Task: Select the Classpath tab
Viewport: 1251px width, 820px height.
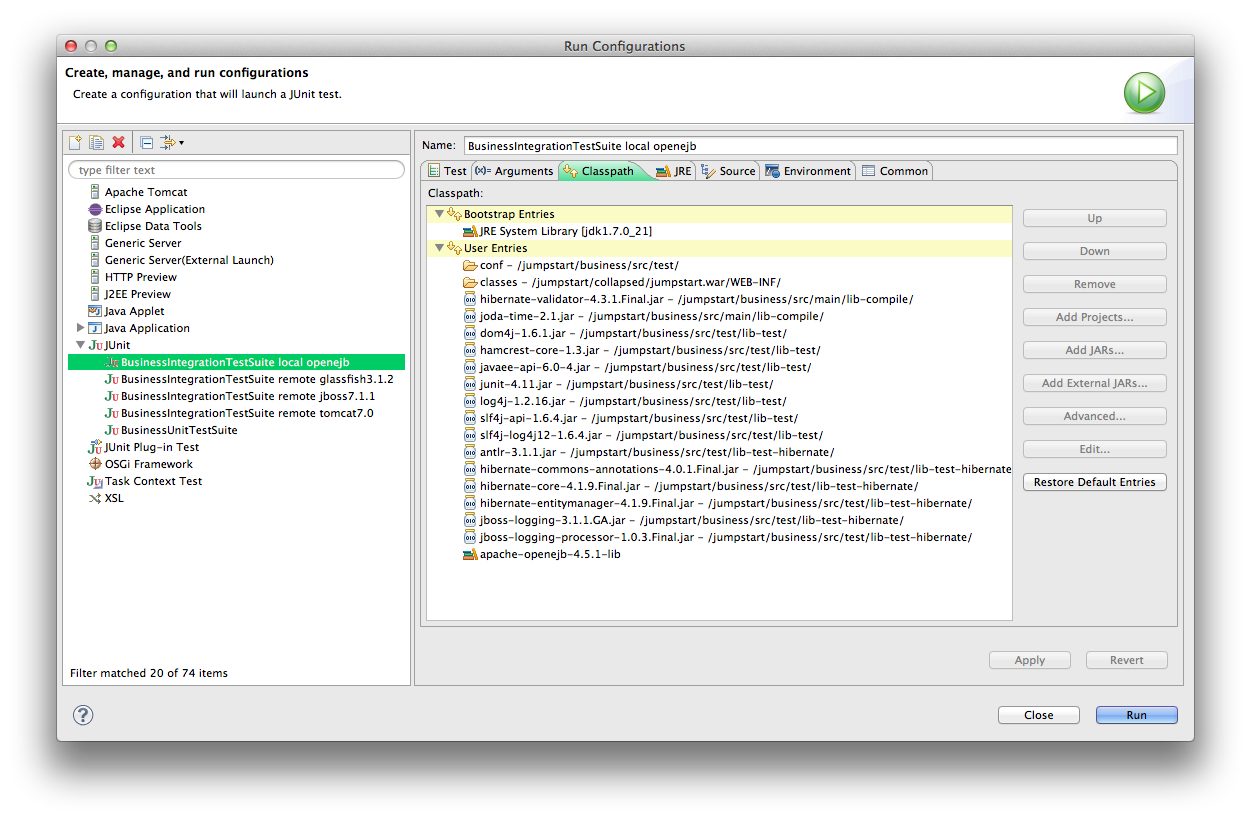Action: tap(599, 171)
